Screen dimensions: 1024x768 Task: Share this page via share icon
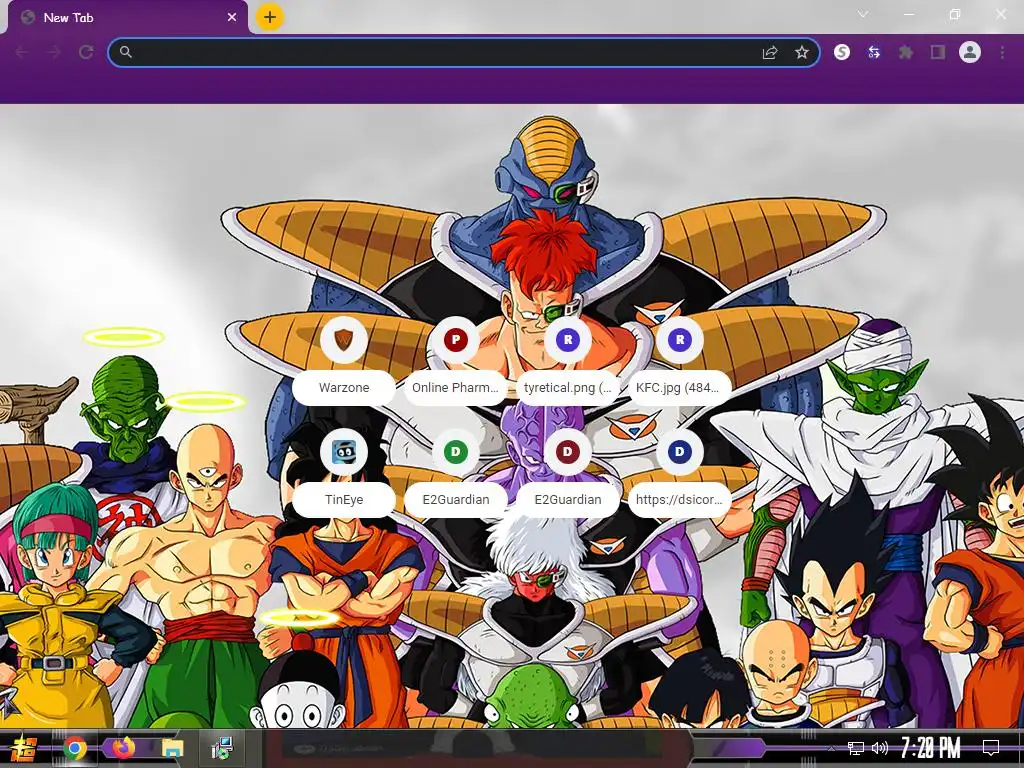click(770, 52)
